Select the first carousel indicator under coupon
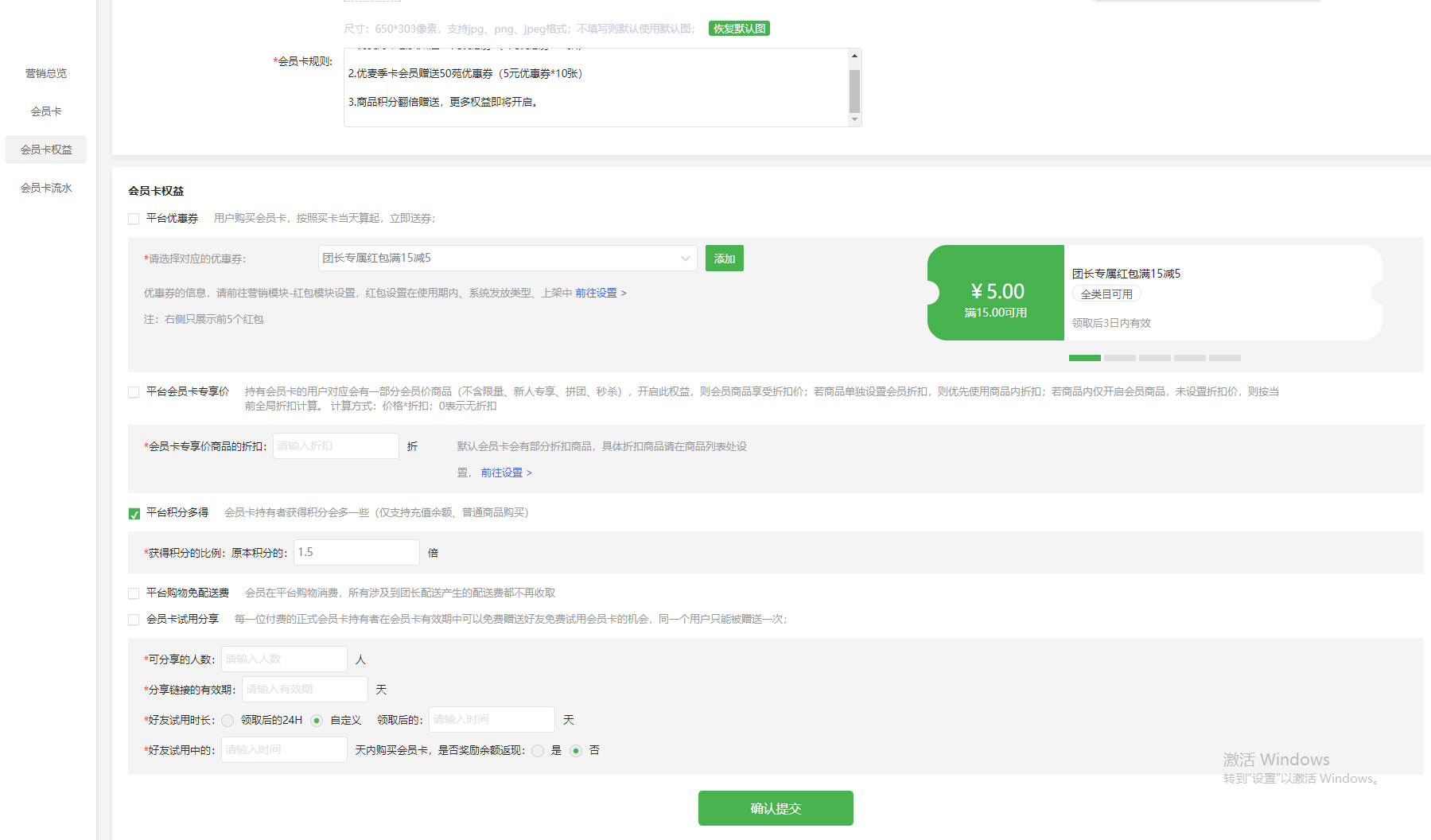This screenshot has height=840, width=1431. tap(1084, 358)
